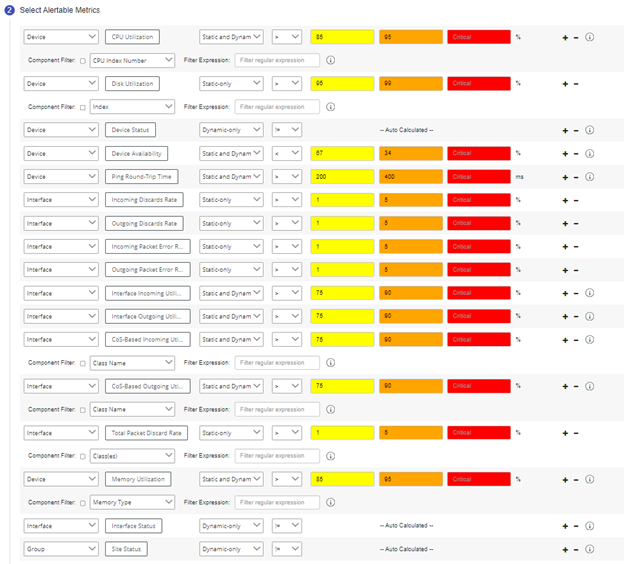Toggle Component Filter checkbox for Memory Type

click(x=82, y=502)
